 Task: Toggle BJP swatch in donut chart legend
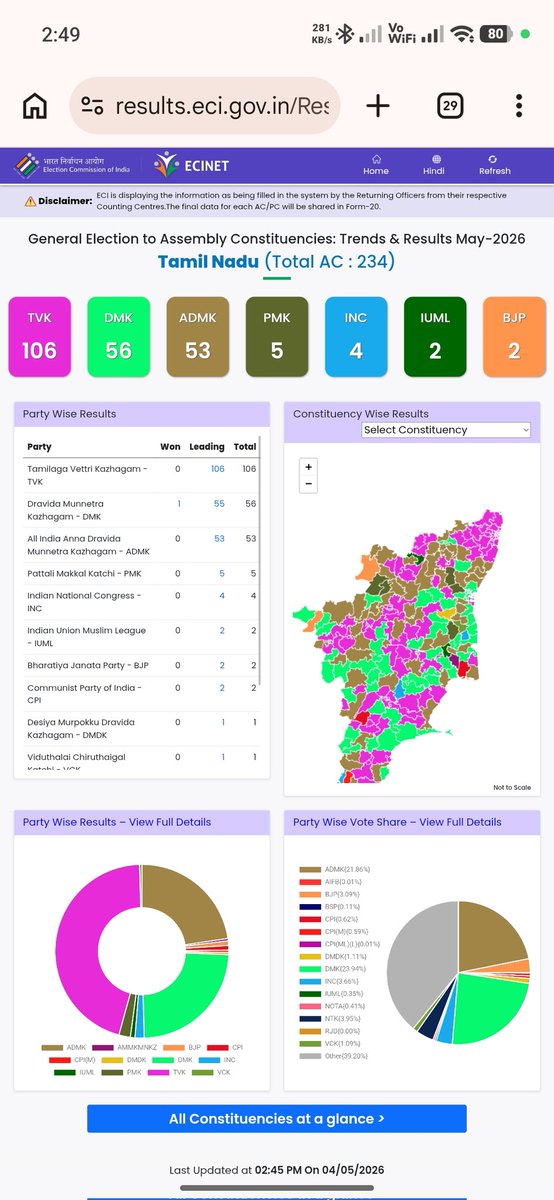point(173,1047)
